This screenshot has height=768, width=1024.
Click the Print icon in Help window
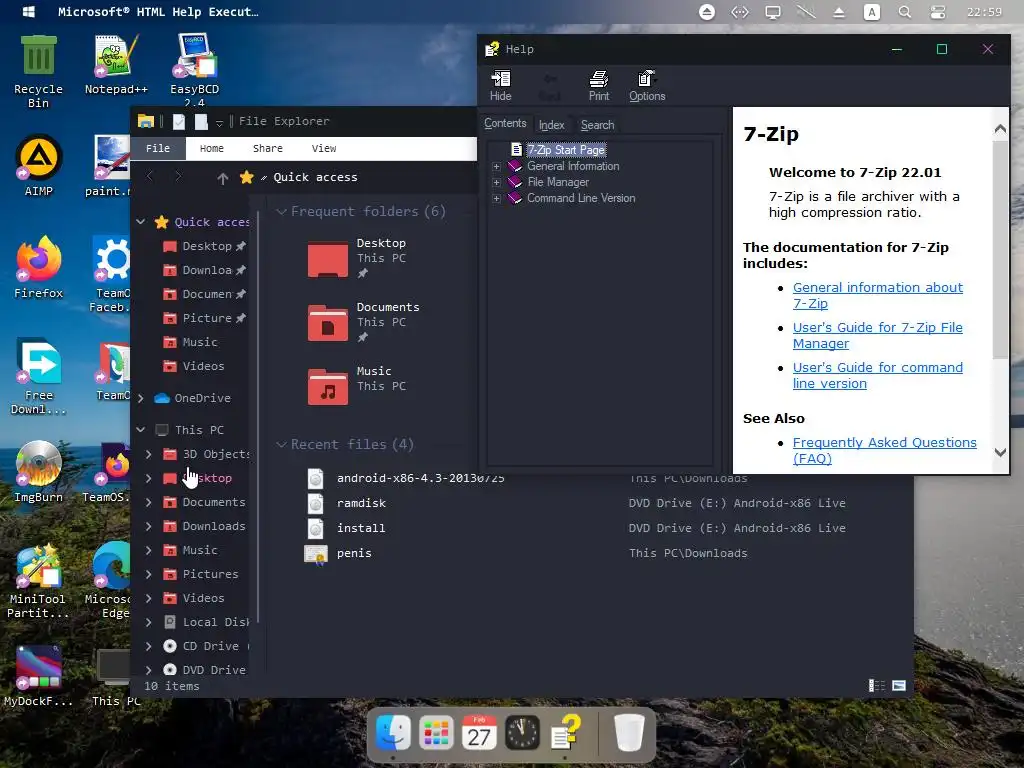pos(599,86)
